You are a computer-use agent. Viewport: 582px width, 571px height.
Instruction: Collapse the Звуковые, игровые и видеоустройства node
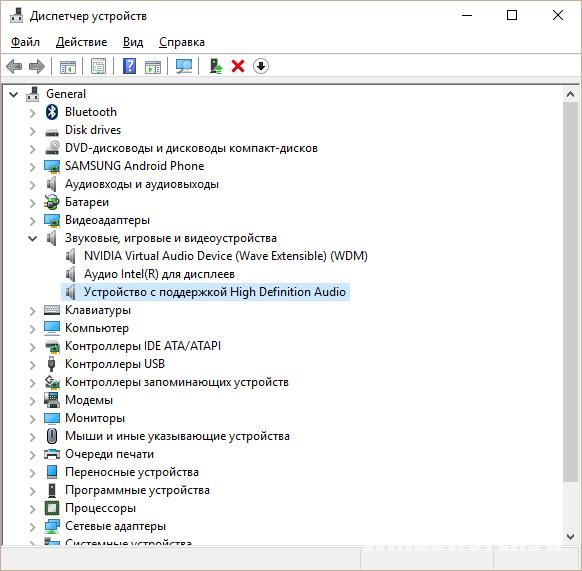[x=33, y=238]
